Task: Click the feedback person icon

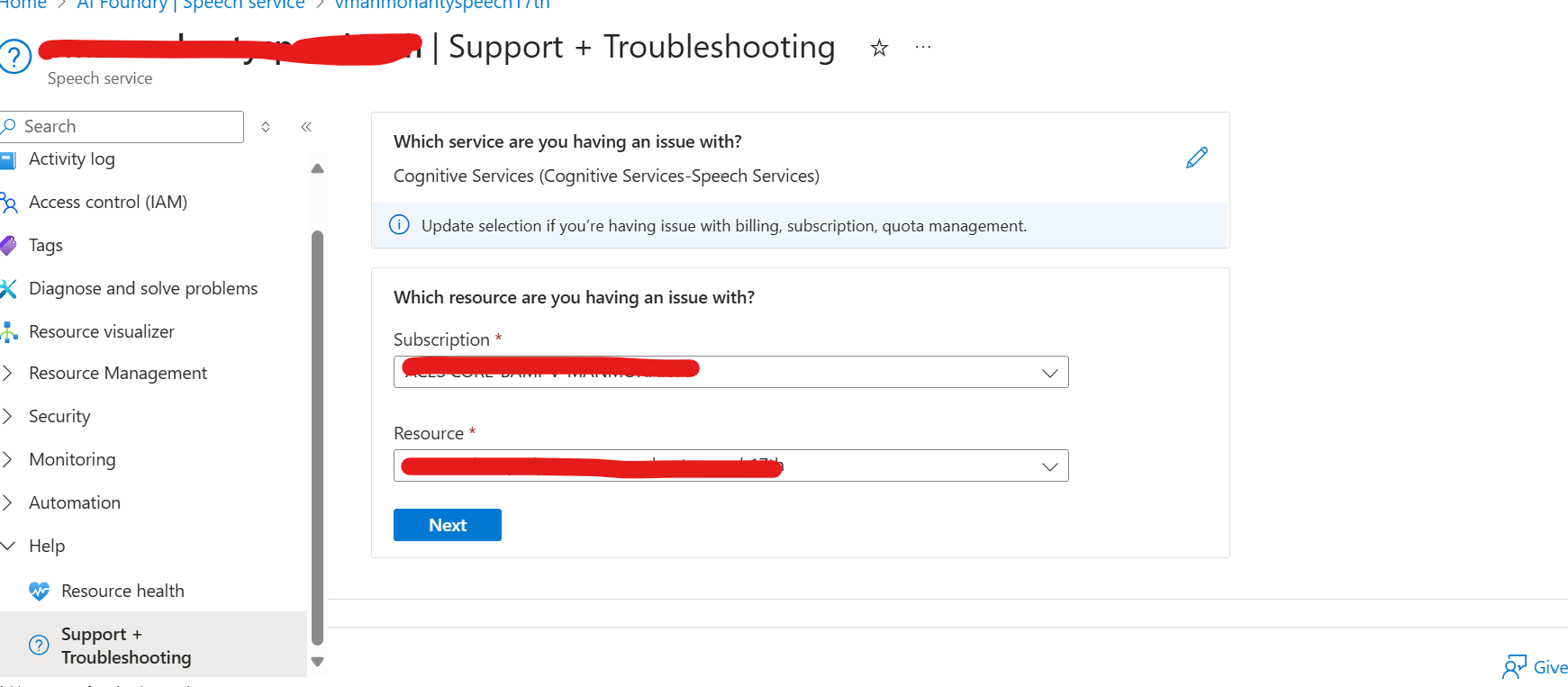Action: 1514,666
